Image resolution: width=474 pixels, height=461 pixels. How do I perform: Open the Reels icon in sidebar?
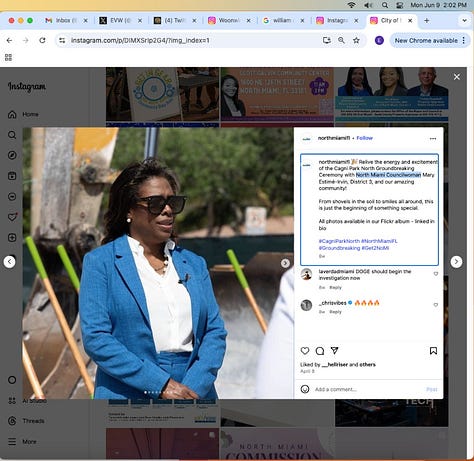coord(12,176)
